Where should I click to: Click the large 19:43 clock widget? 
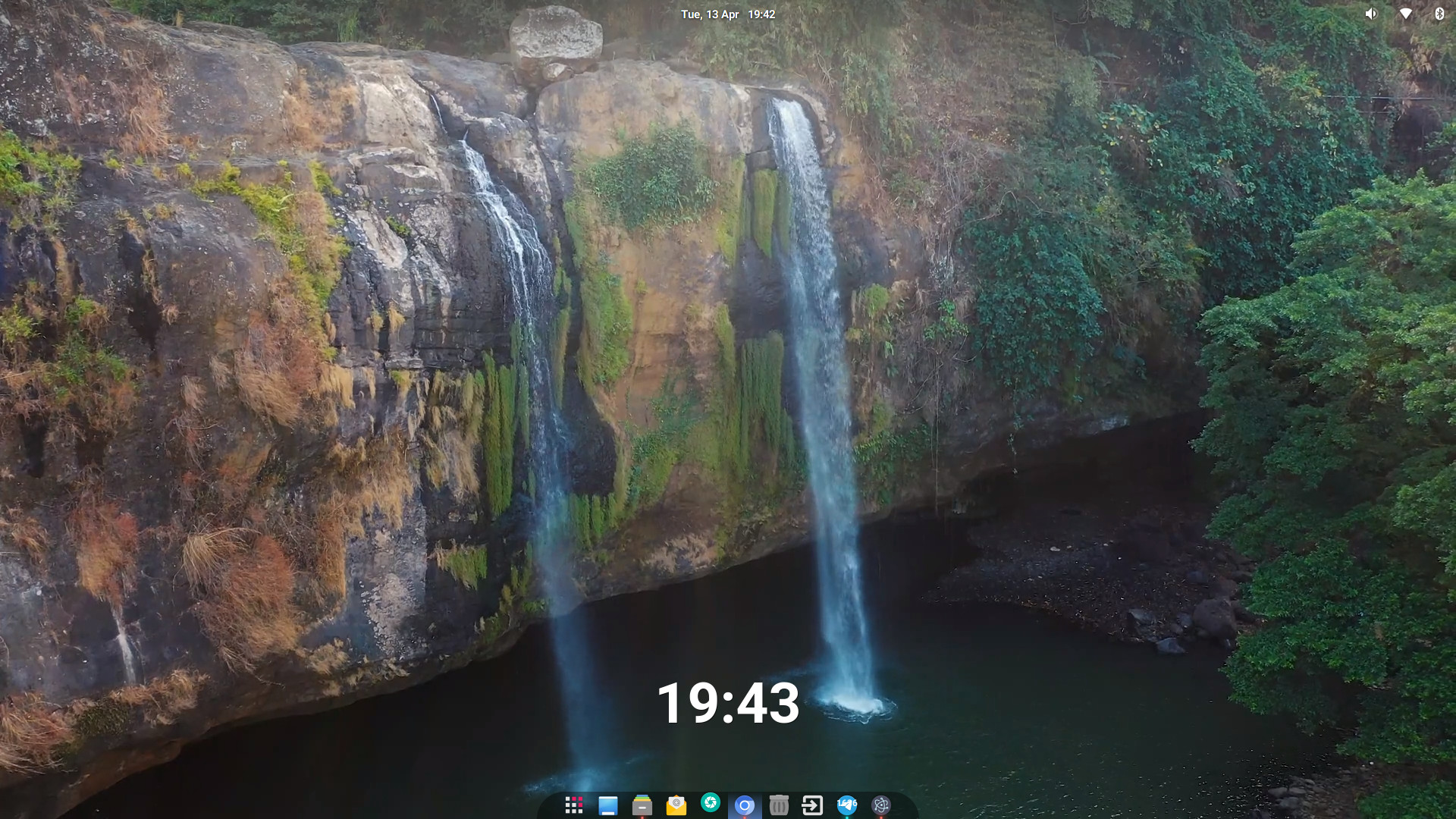pos(727,702)
